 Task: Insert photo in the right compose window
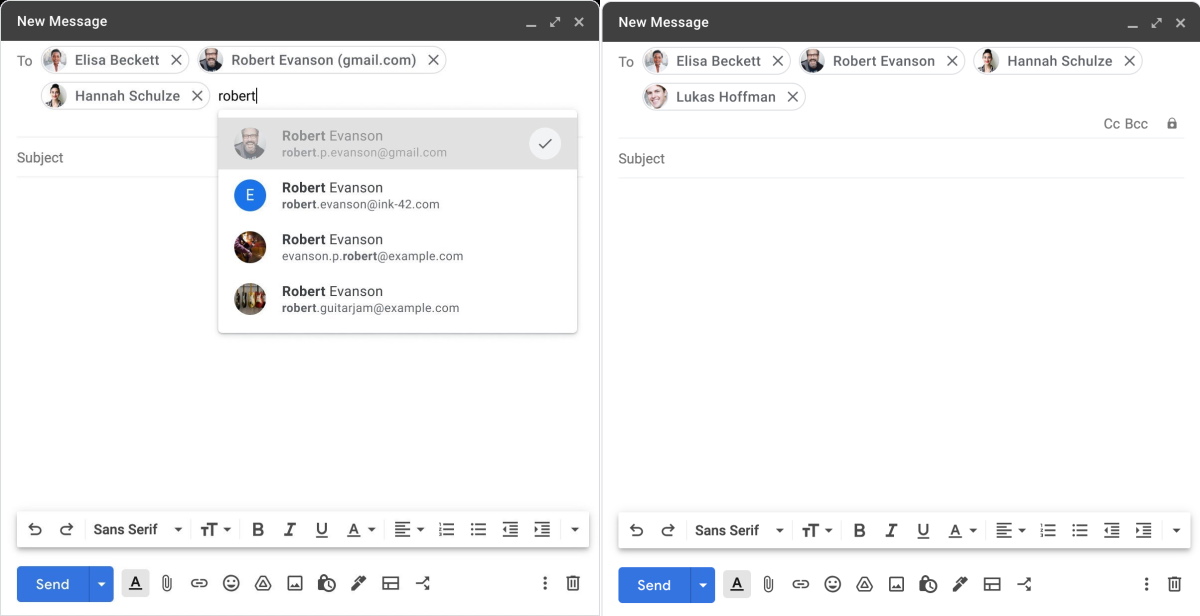(x=897, y=584)
